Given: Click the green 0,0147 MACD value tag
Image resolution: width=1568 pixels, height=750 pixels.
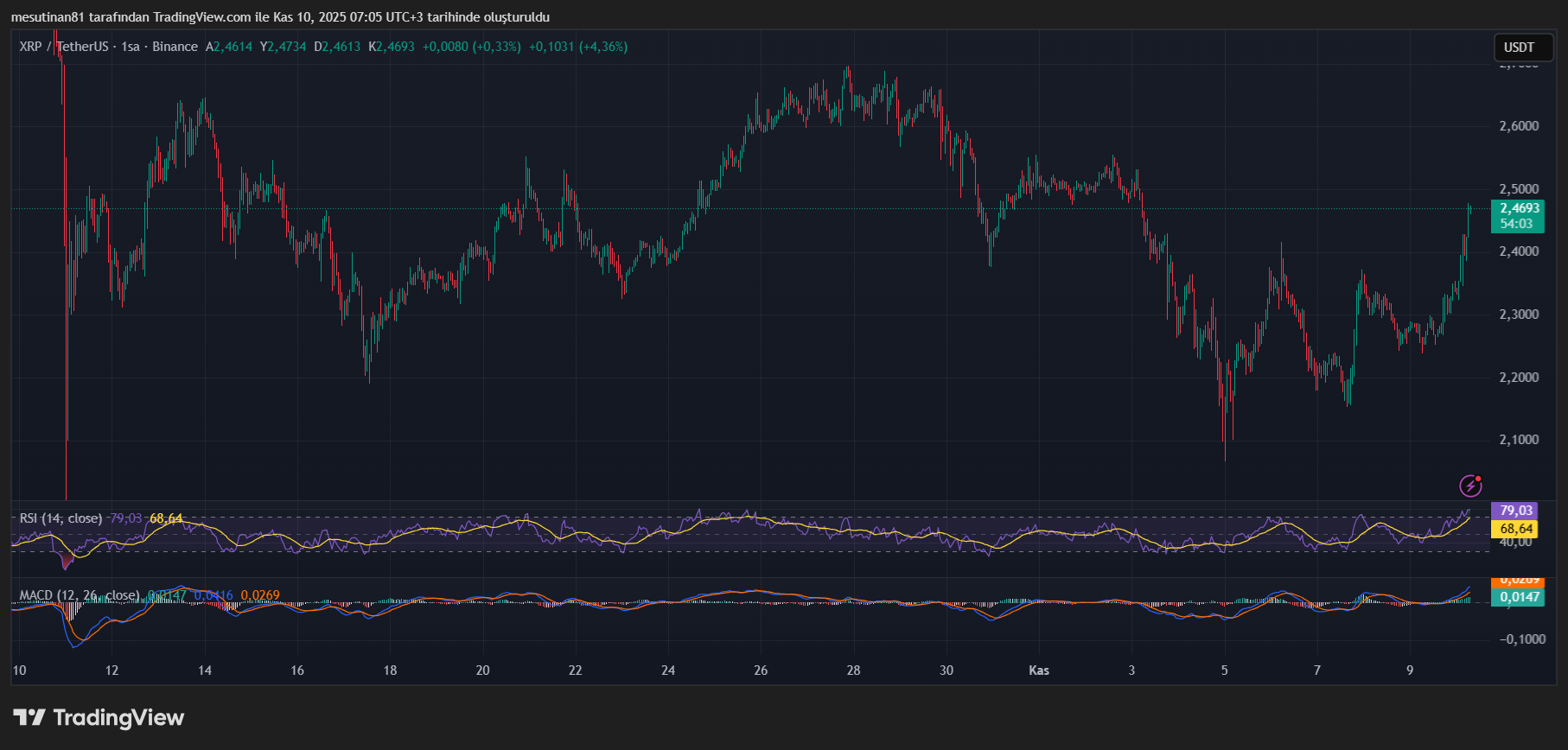Looking at the screenshot, I should point(1519,597).
